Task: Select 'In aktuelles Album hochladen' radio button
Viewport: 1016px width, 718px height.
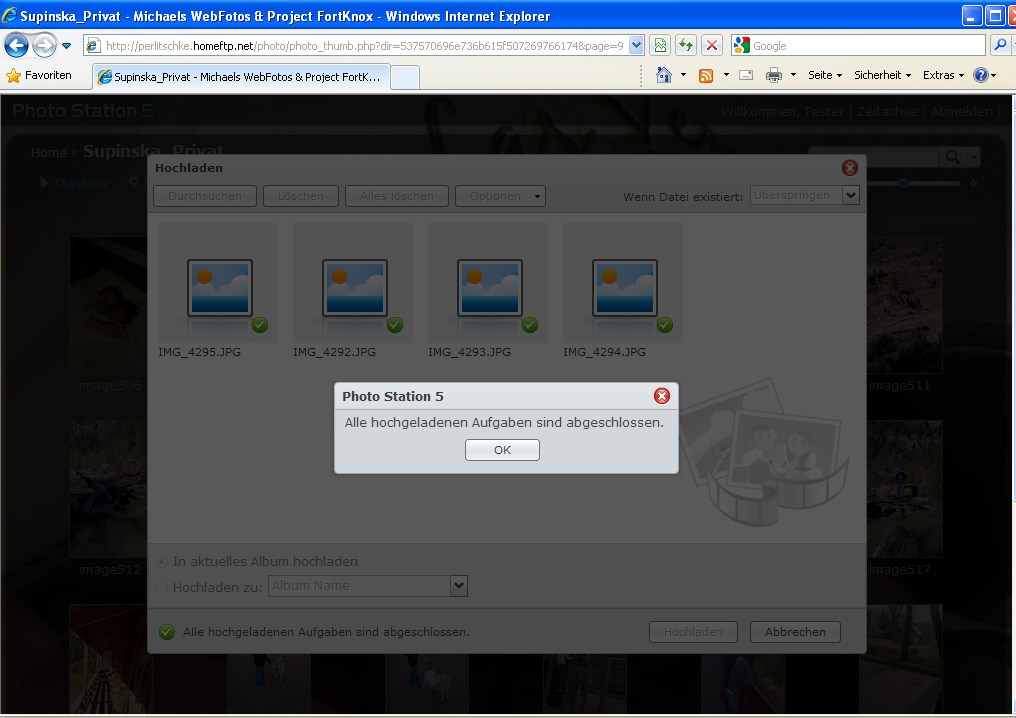Action: click(x=162, y=562)
